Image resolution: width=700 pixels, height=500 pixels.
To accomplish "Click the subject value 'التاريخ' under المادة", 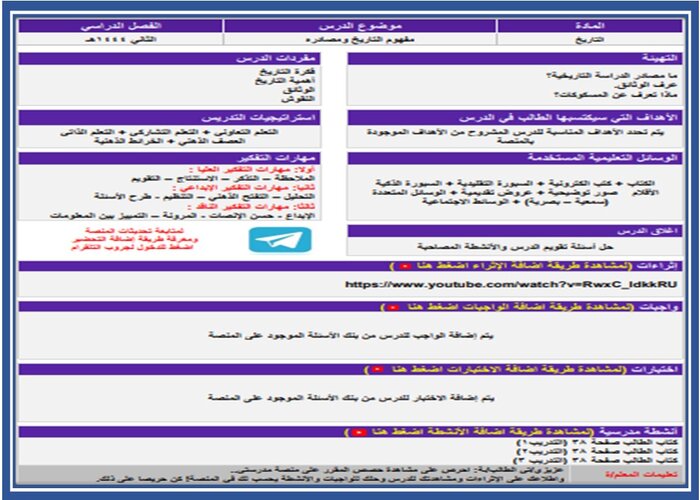I will (590, 39).
